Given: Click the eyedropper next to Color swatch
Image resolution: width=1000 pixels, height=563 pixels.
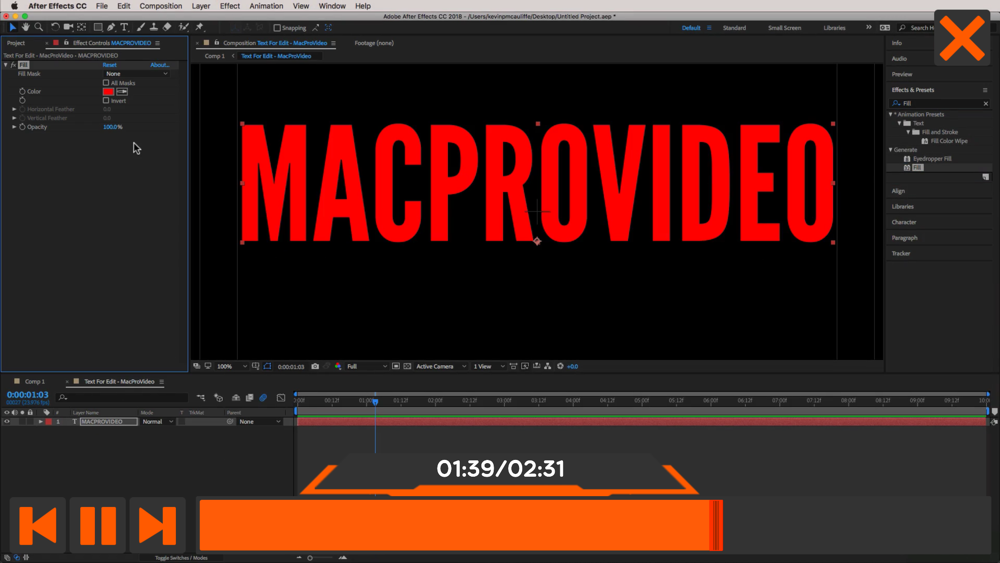Looking at the screenshot, I should 122,92.
